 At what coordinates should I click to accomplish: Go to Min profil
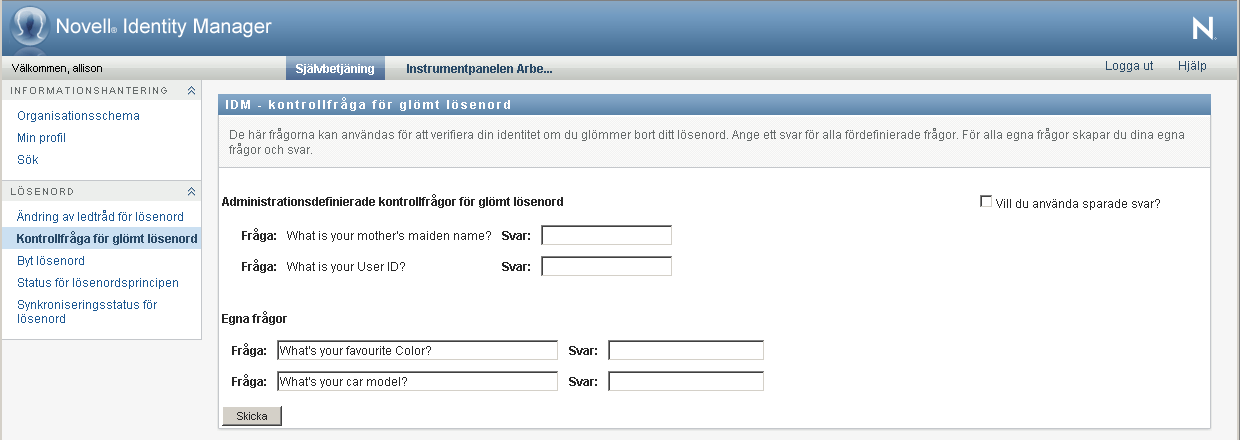tap(41, 138)
